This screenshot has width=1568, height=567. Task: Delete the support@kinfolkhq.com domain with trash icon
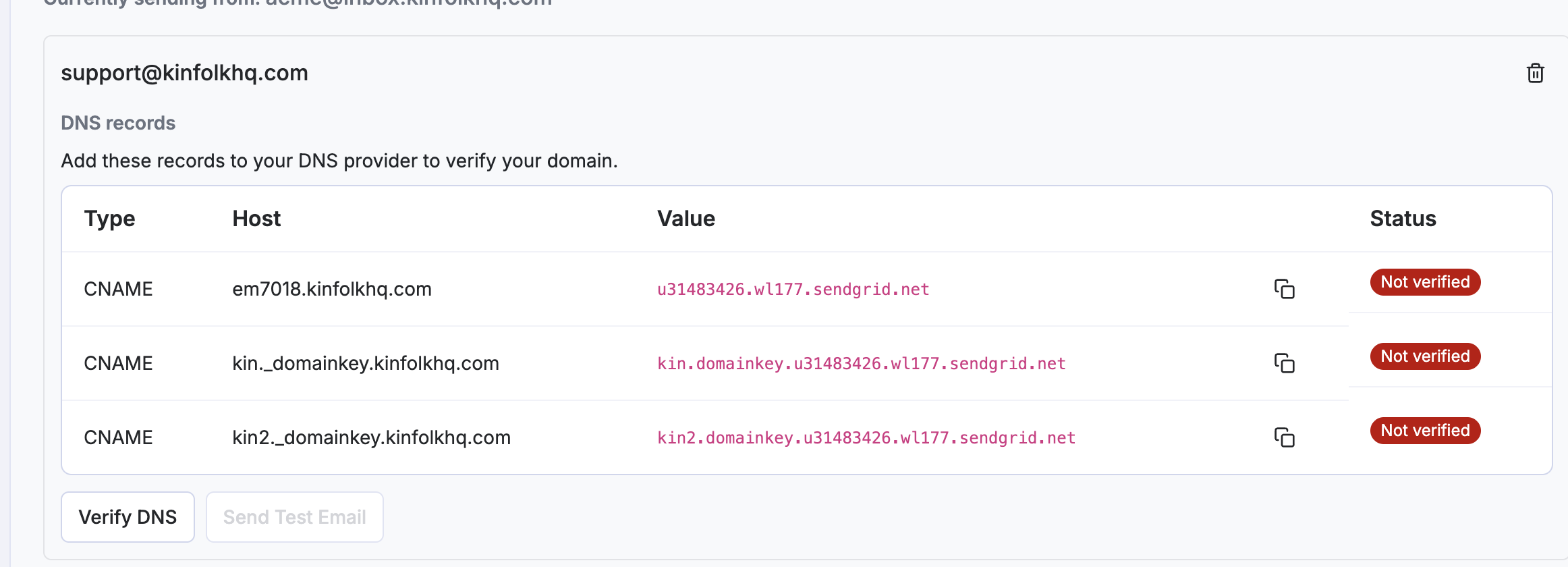coord(1535,73)
